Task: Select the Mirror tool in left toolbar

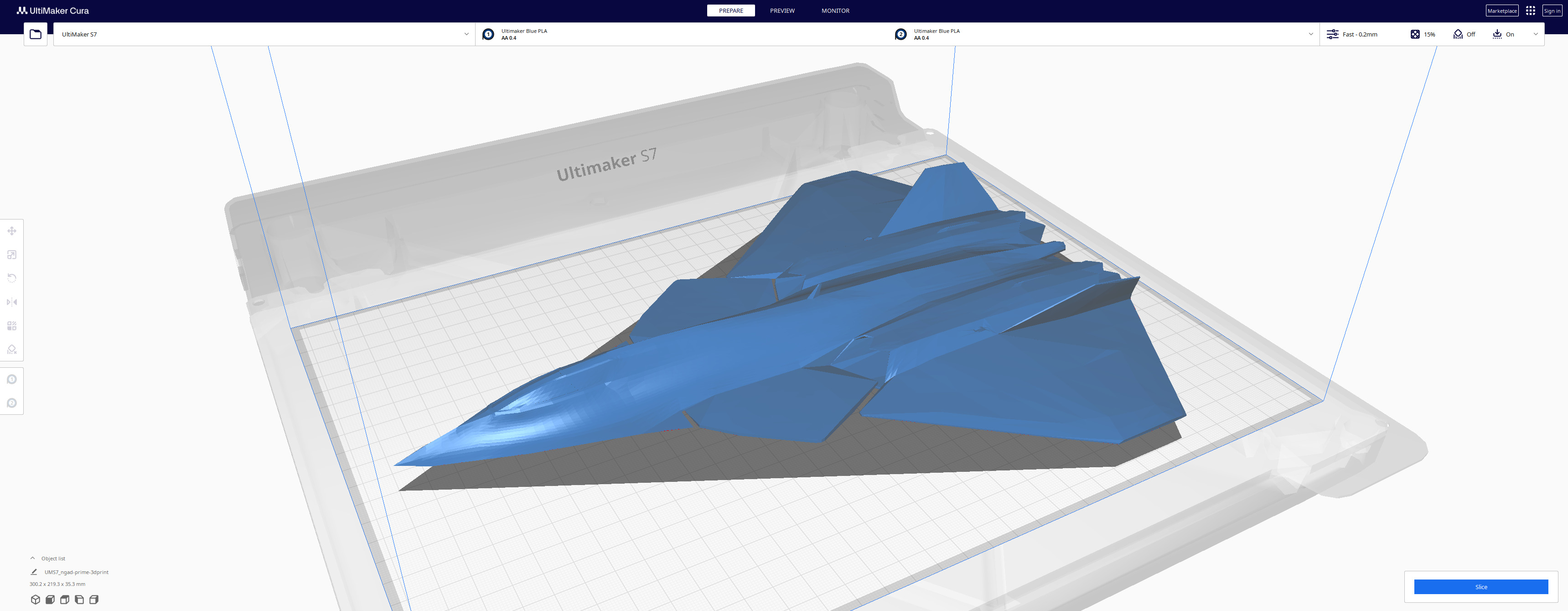Action: point(11,302)
